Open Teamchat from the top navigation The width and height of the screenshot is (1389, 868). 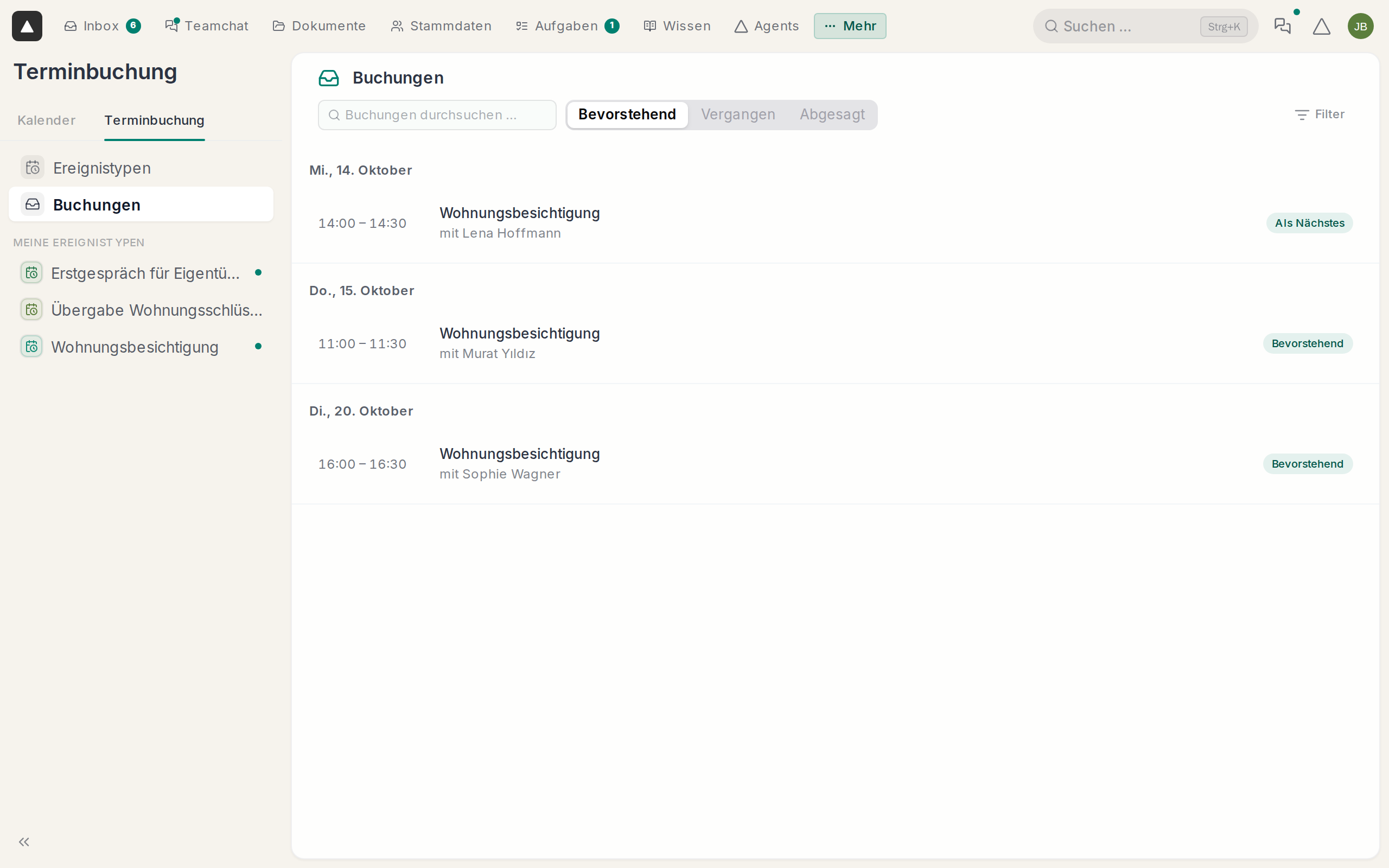207,26
